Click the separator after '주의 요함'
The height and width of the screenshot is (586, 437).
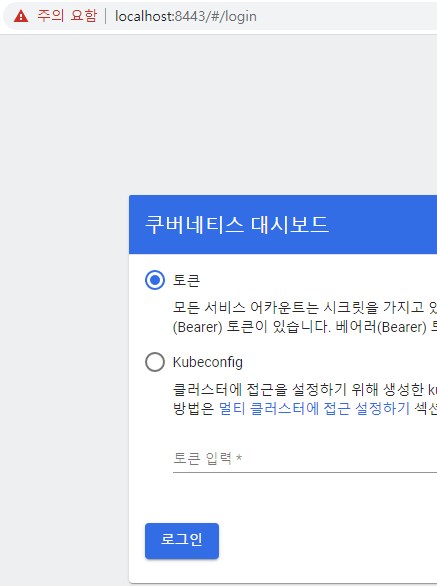(106, 16)
